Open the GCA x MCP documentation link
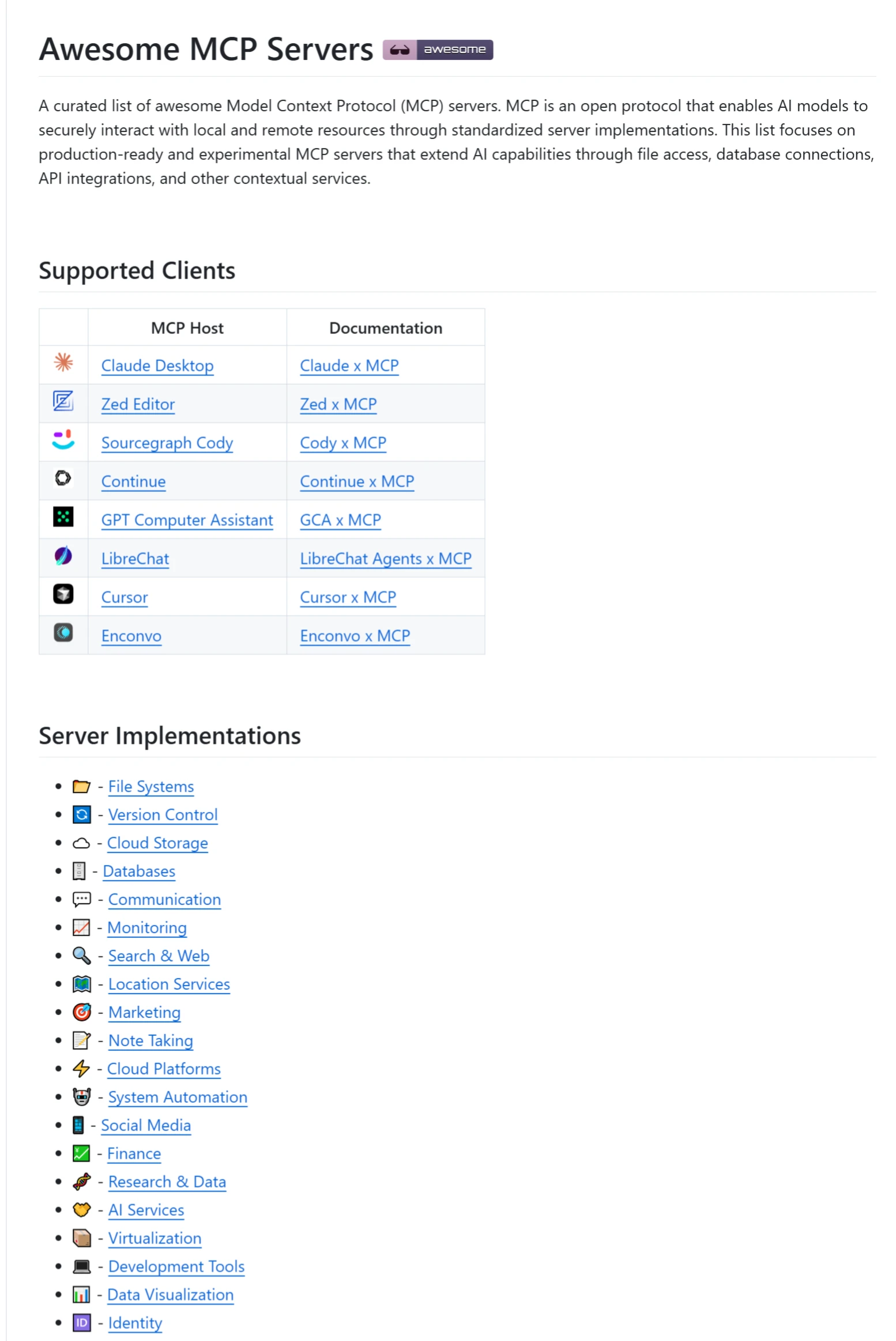This screenshot has height=1341, width=896. pyautogui.click(x=340, y=520)
